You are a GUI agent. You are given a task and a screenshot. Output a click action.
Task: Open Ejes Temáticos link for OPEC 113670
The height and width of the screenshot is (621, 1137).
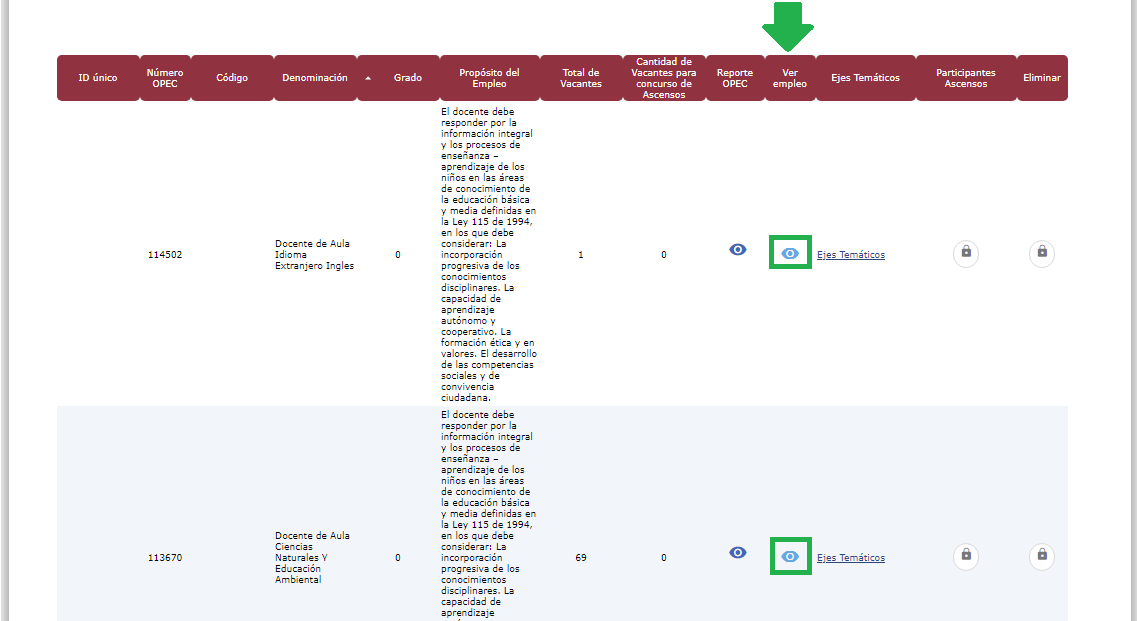850,558
